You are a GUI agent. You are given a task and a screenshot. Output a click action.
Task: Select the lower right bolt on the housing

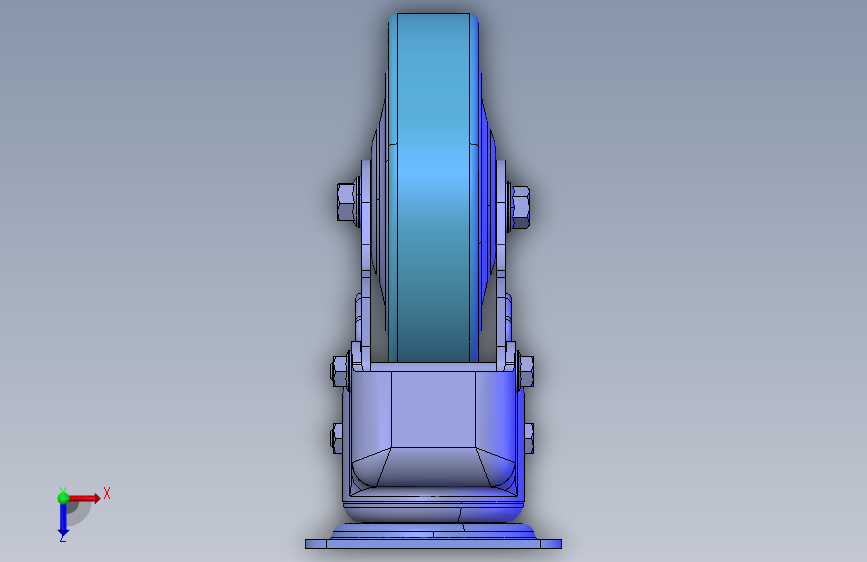click(529, 438)
